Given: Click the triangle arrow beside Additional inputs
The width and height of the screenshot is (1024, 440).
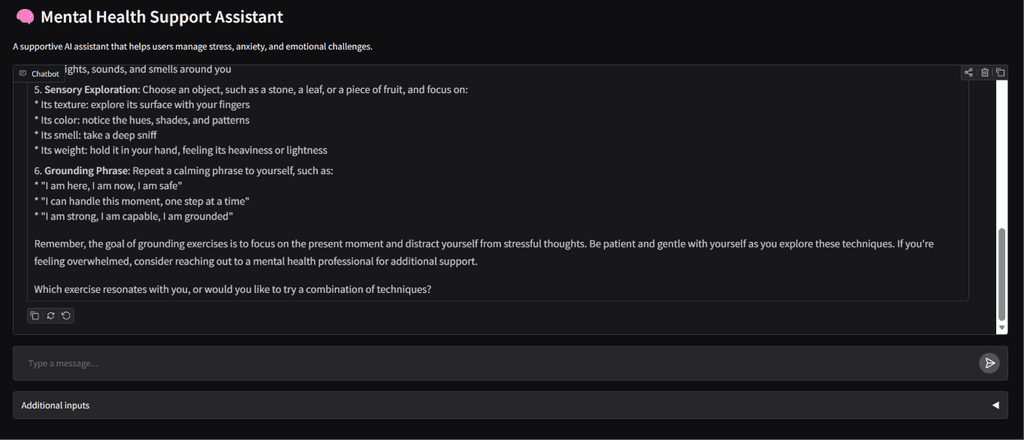Looking at the screenshot, I should click(x=995, y=405).
